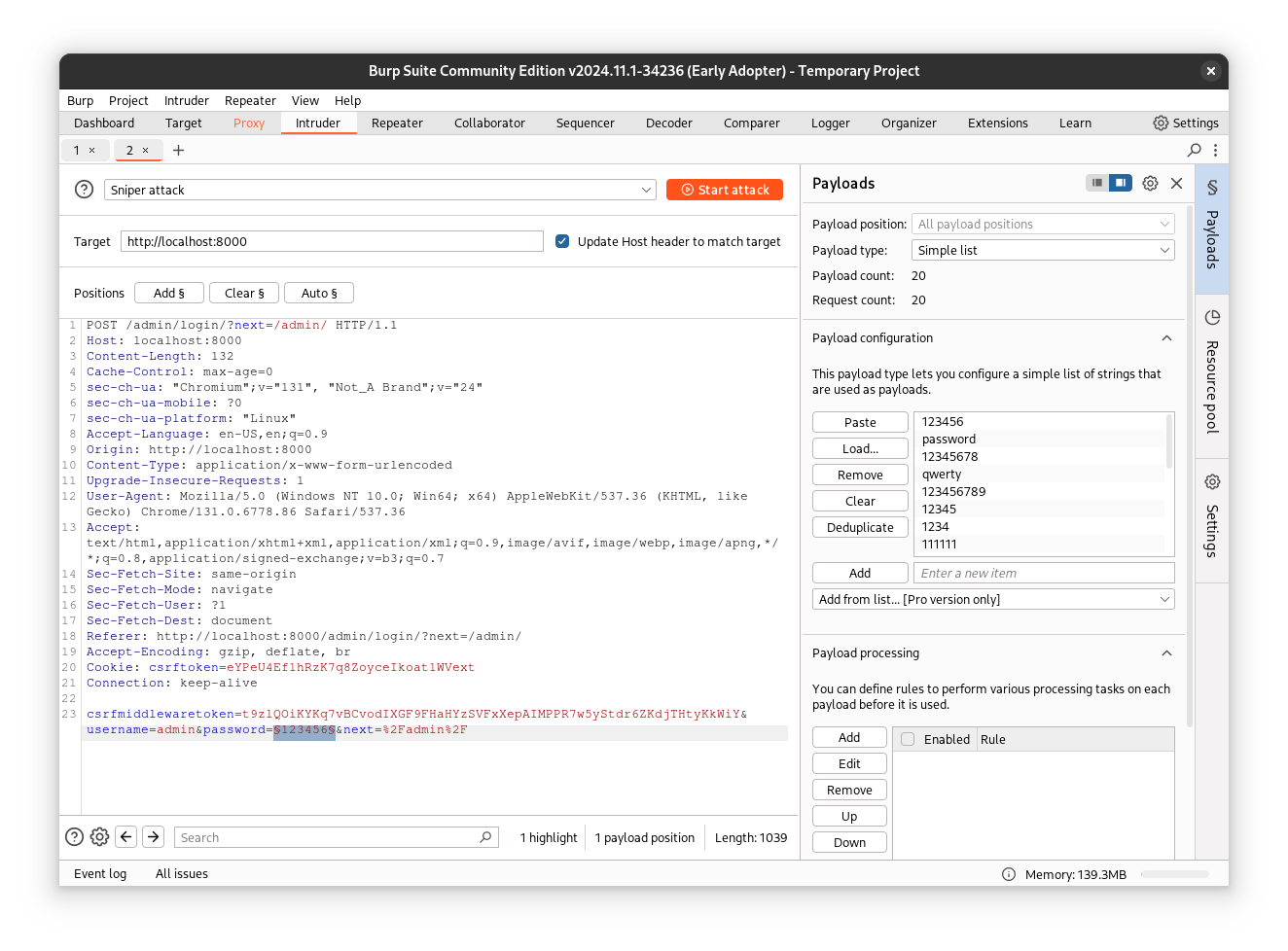The width and height of the screenshot is (1288, 951).
Task: Open the Payload type Simple list dropdown
Action: coord(1043,250)
